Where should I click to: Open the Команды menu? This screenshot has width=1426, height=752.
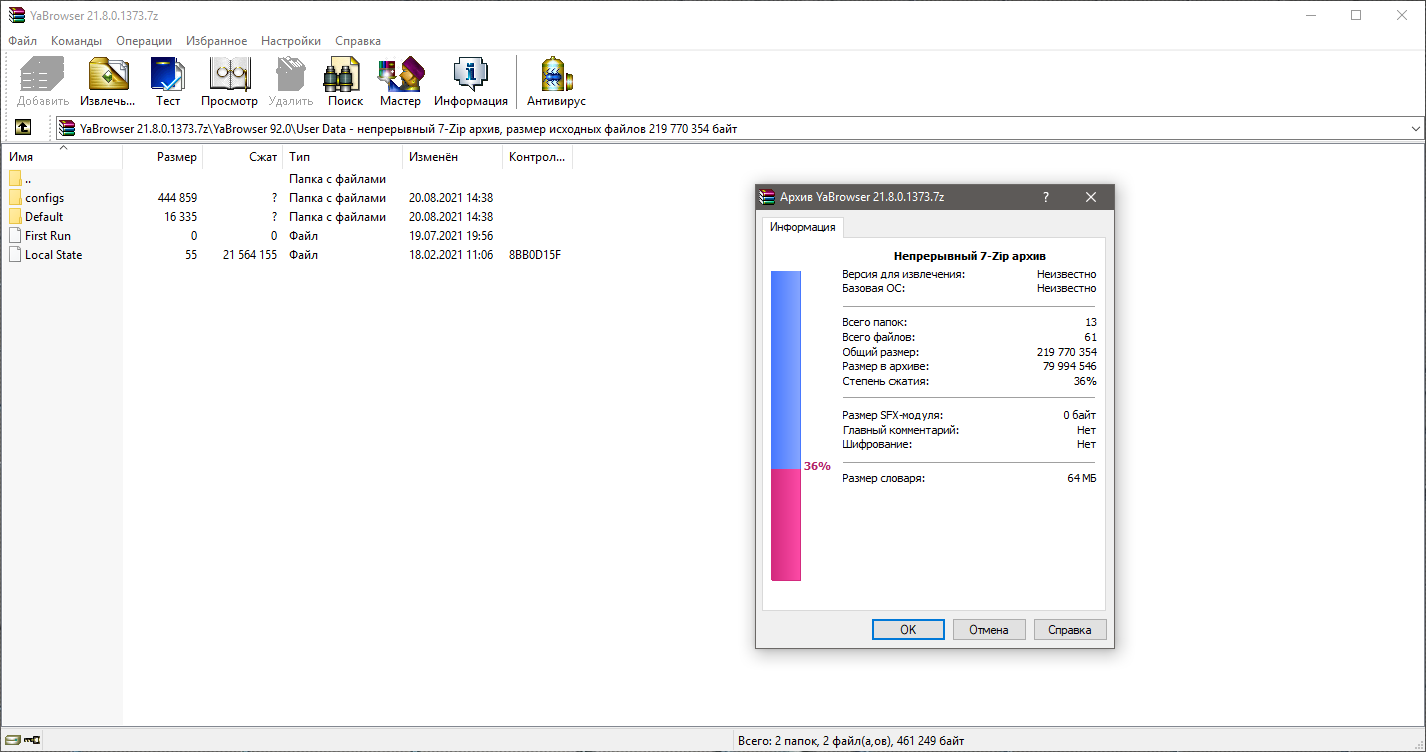76,41
